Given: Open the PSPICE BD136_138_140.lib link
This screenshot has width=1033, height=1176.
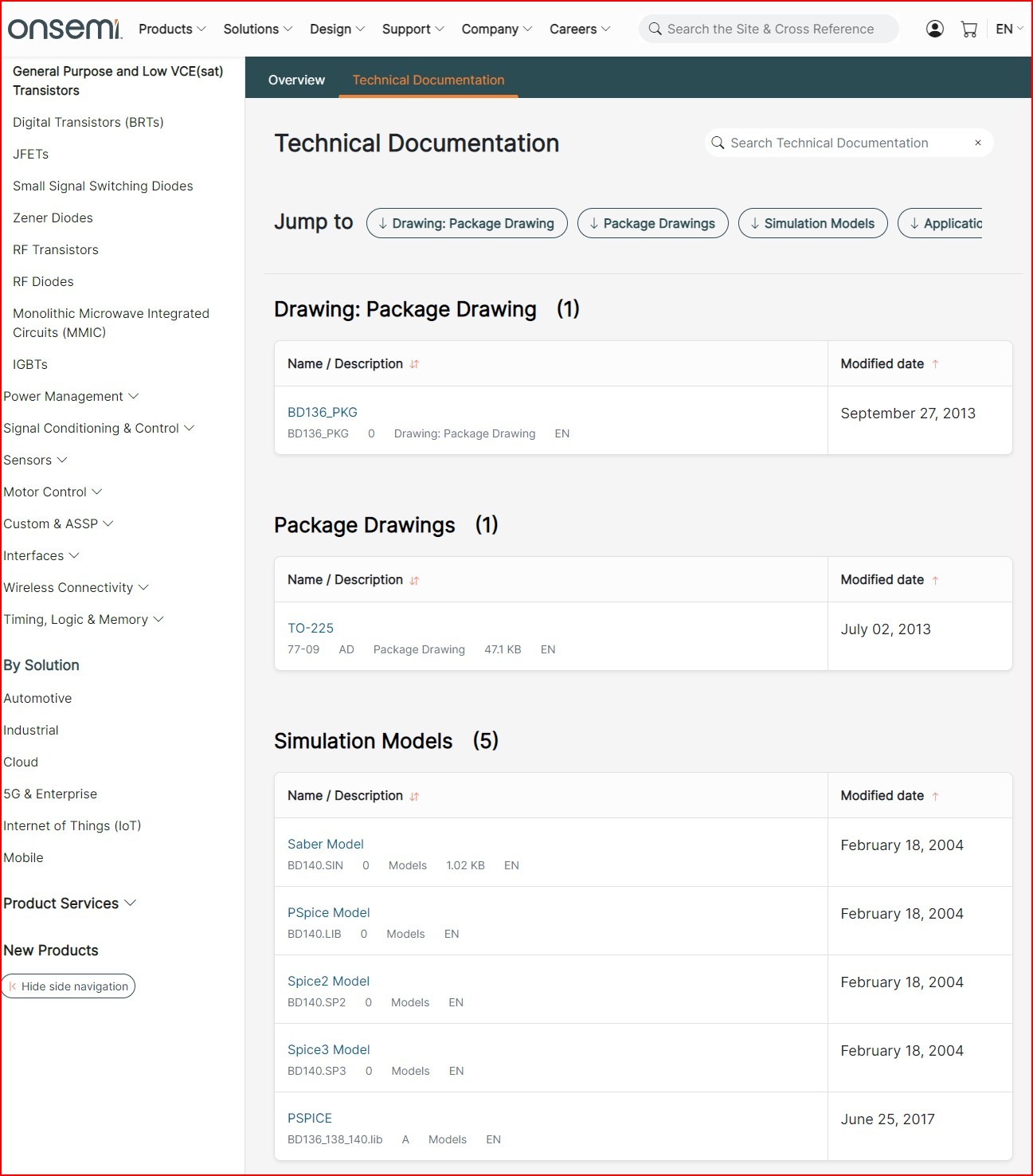Looking at the screenshot, I should click(x=310, y=1118).
